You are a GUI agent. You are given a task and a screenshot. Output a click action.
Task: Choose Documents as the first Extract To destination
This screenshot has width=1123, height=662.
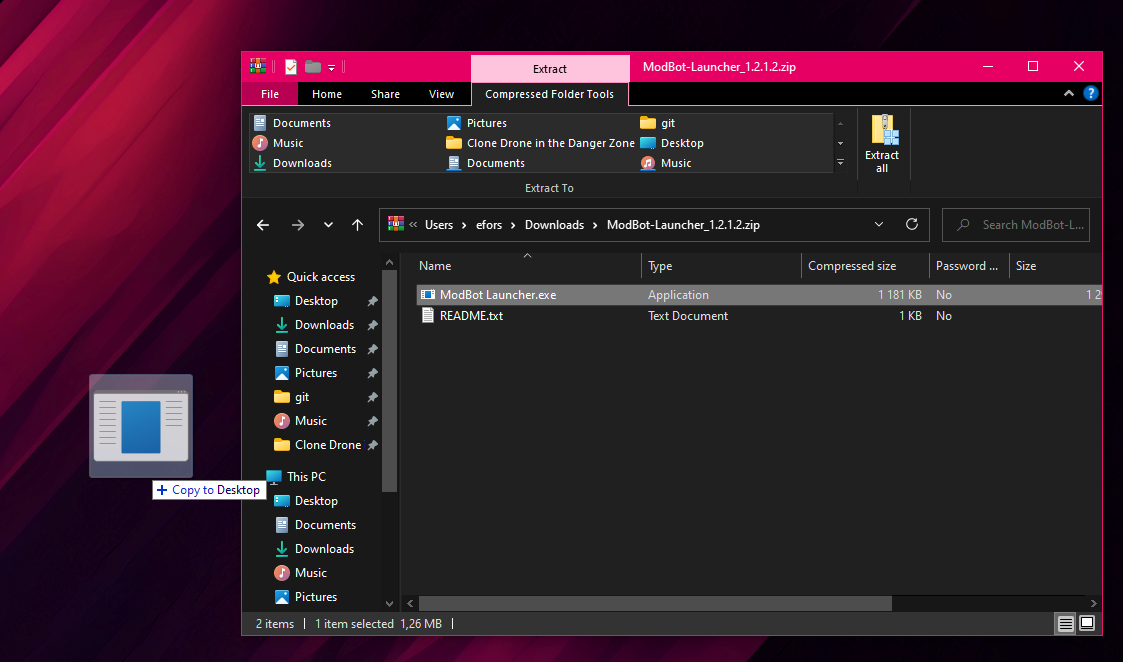pyautogui.click(x=292, y=123)
